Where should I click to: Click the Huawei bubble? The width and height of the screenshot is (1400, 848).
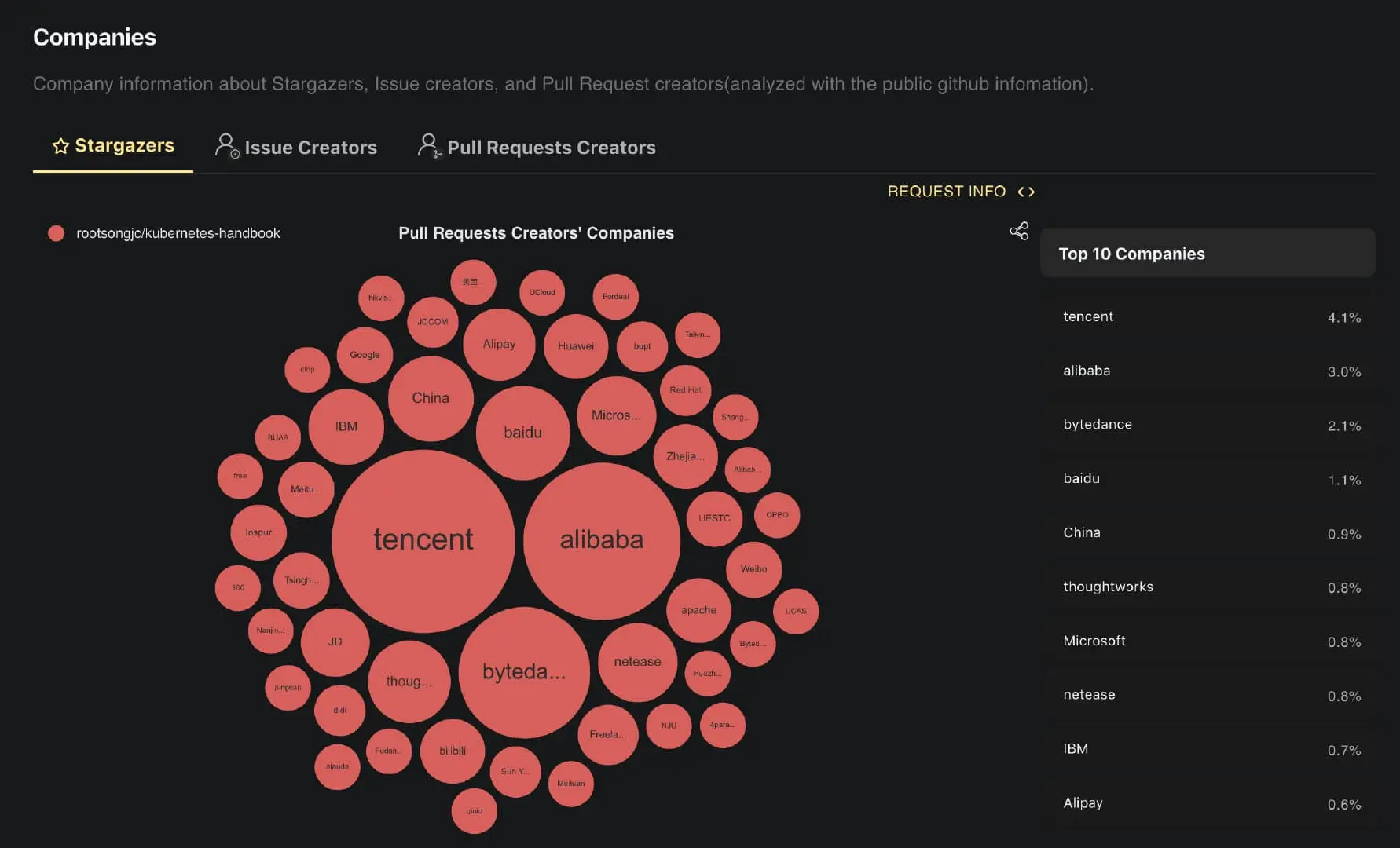click(x=576, y=346)
